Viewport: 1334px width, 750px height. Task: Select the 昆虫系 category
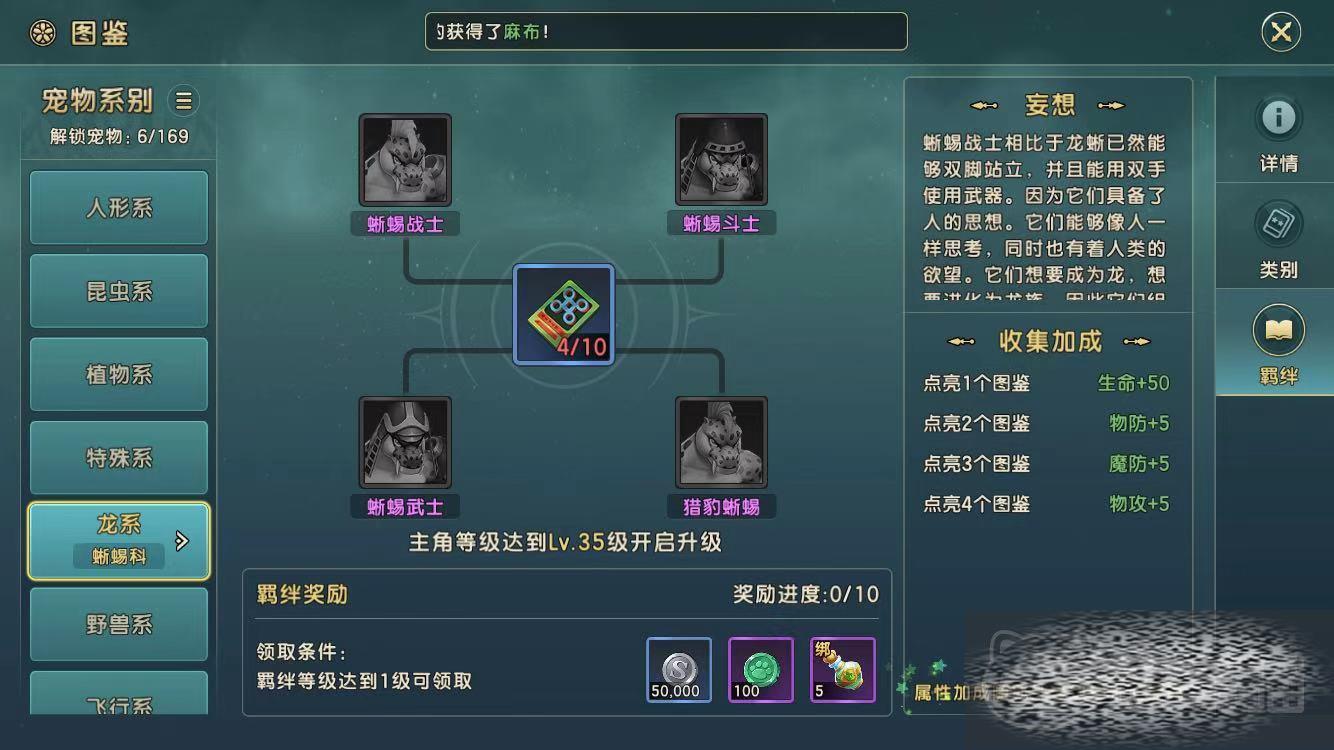(x=119, y=291)
